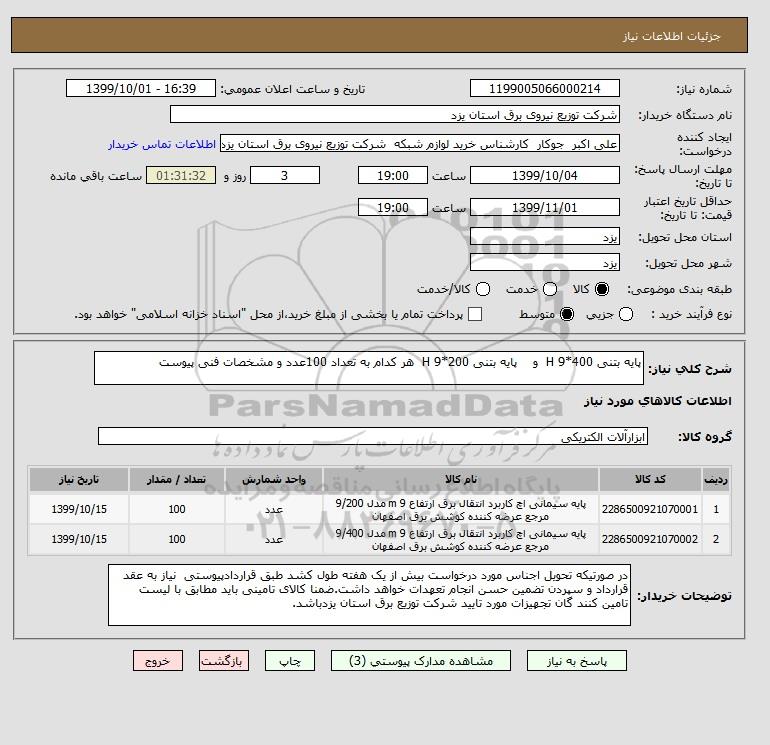This screenshot has width=770, height=745.
Task: Click the buyer organization name field
Action: (395, 114)
